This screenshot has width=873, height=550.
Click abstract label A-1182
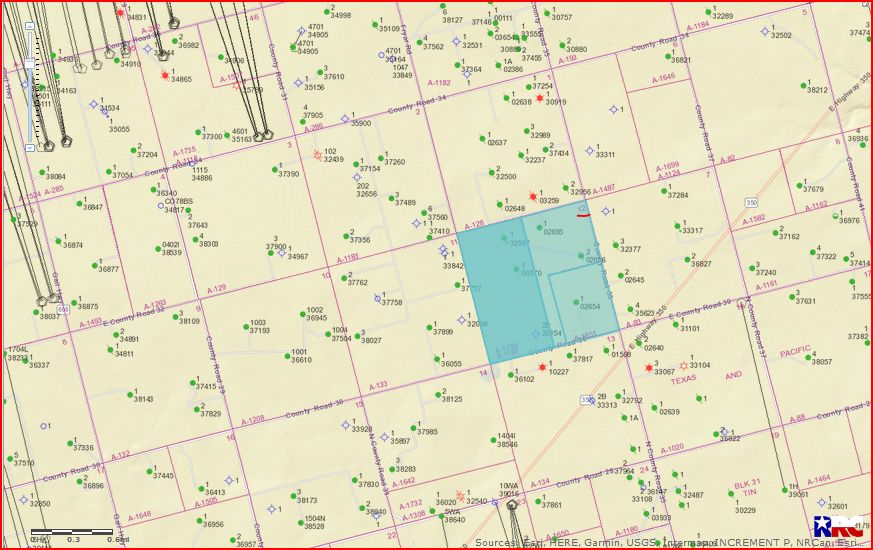439,82
